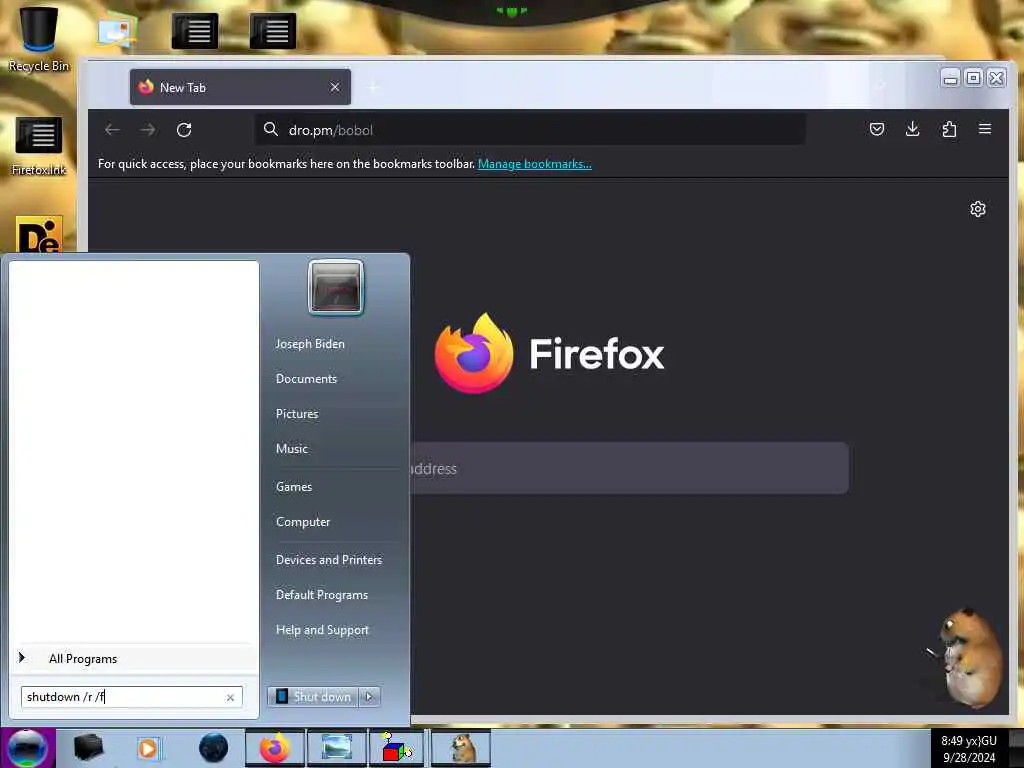Click the user account picture in Start menu

[x=336, y=288]
